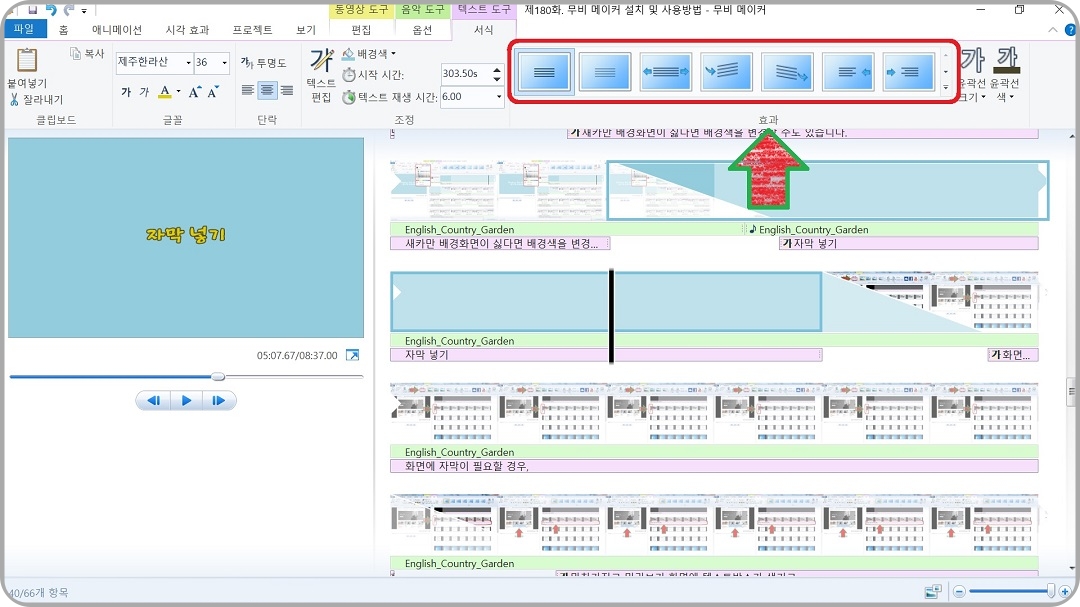Viewport: 1080px width, 607px height.
Task: Open the font color dropdown arrow
Action: coord(178,92)
